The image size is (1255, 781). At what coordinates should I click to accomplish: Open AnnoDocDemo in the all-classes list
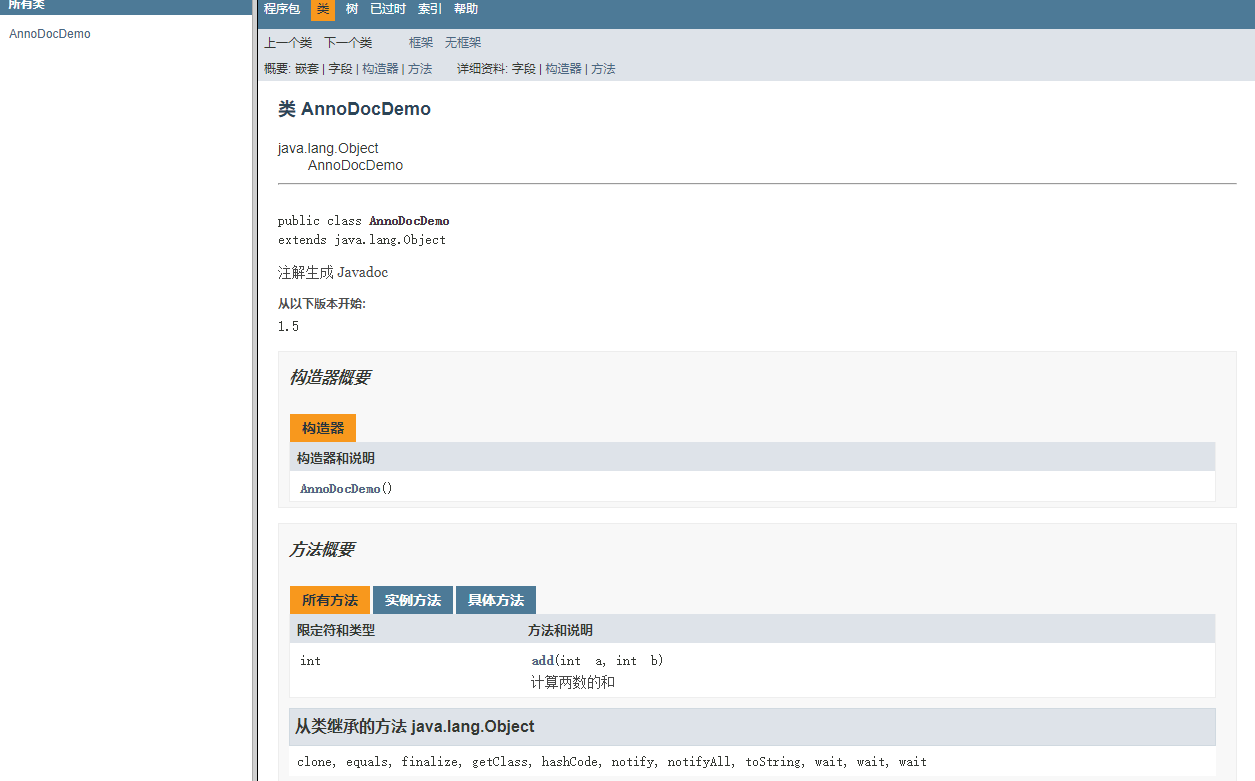pos(50,34)
